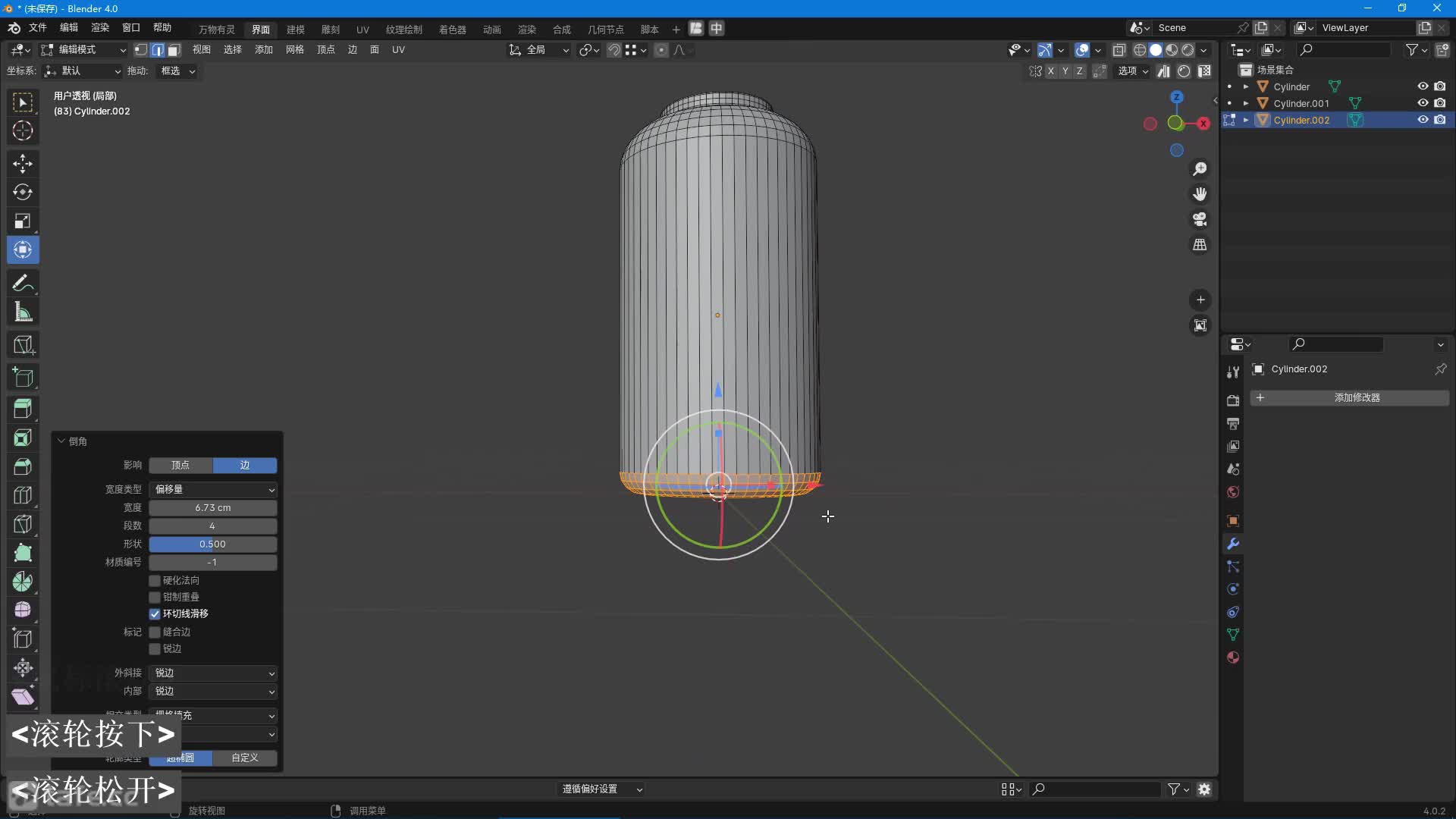Select the Annotate pencil tool
This screenshot has width=1456, height=819.
click(23, 284)
